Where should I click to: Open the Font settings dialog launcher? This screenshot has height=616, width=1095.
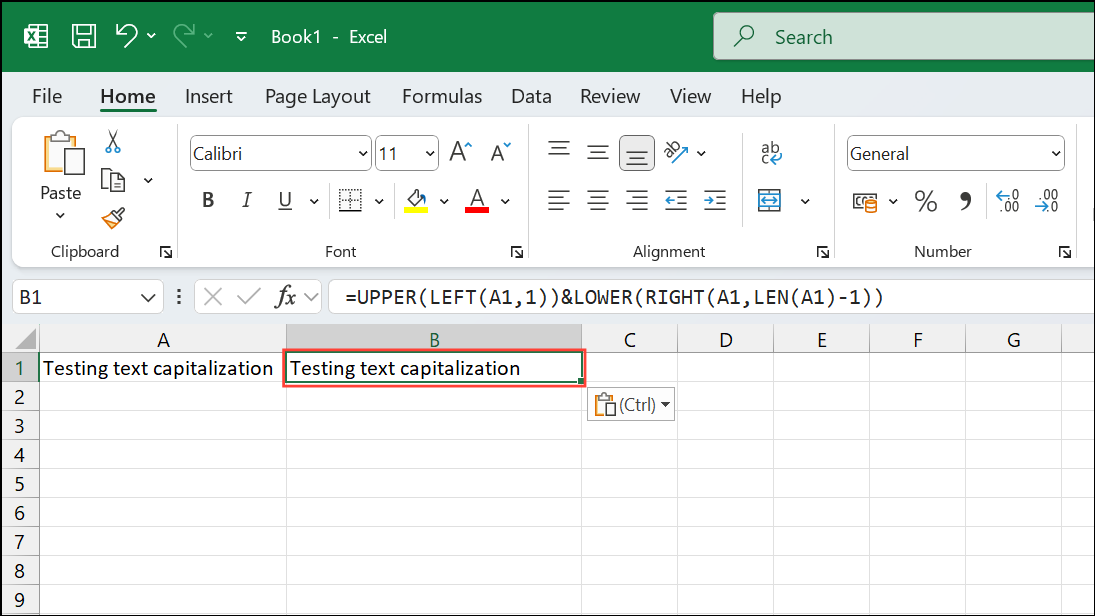tap(516, 252)
